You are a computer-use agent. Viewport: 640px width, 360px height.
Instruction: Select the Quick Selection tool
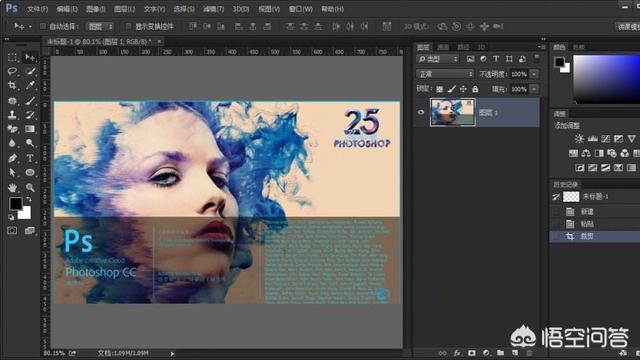(x=30, y=71)
